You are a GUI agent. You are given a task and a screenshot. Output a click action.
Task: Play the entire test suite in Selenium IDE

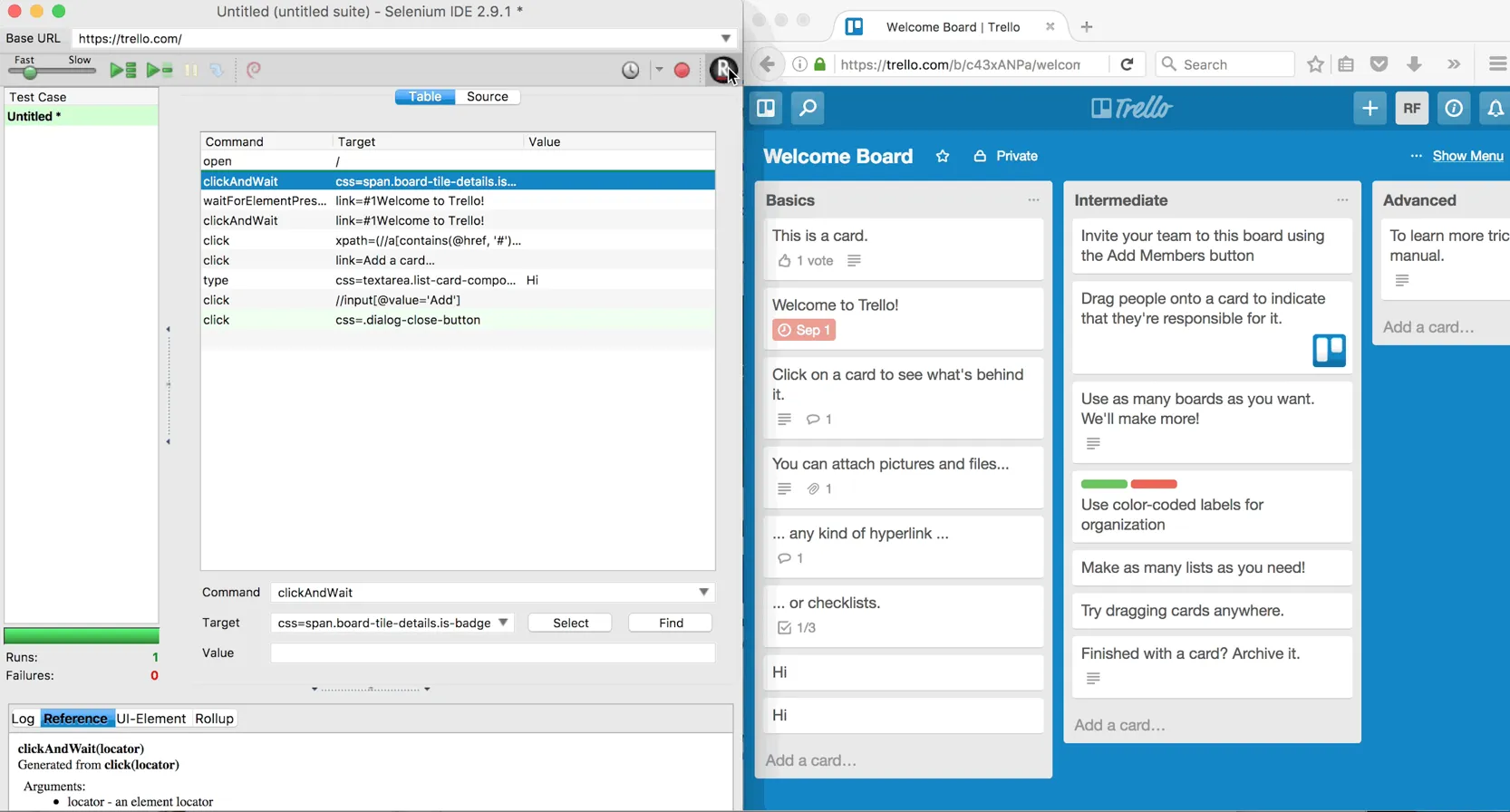(x=122, y=70)
